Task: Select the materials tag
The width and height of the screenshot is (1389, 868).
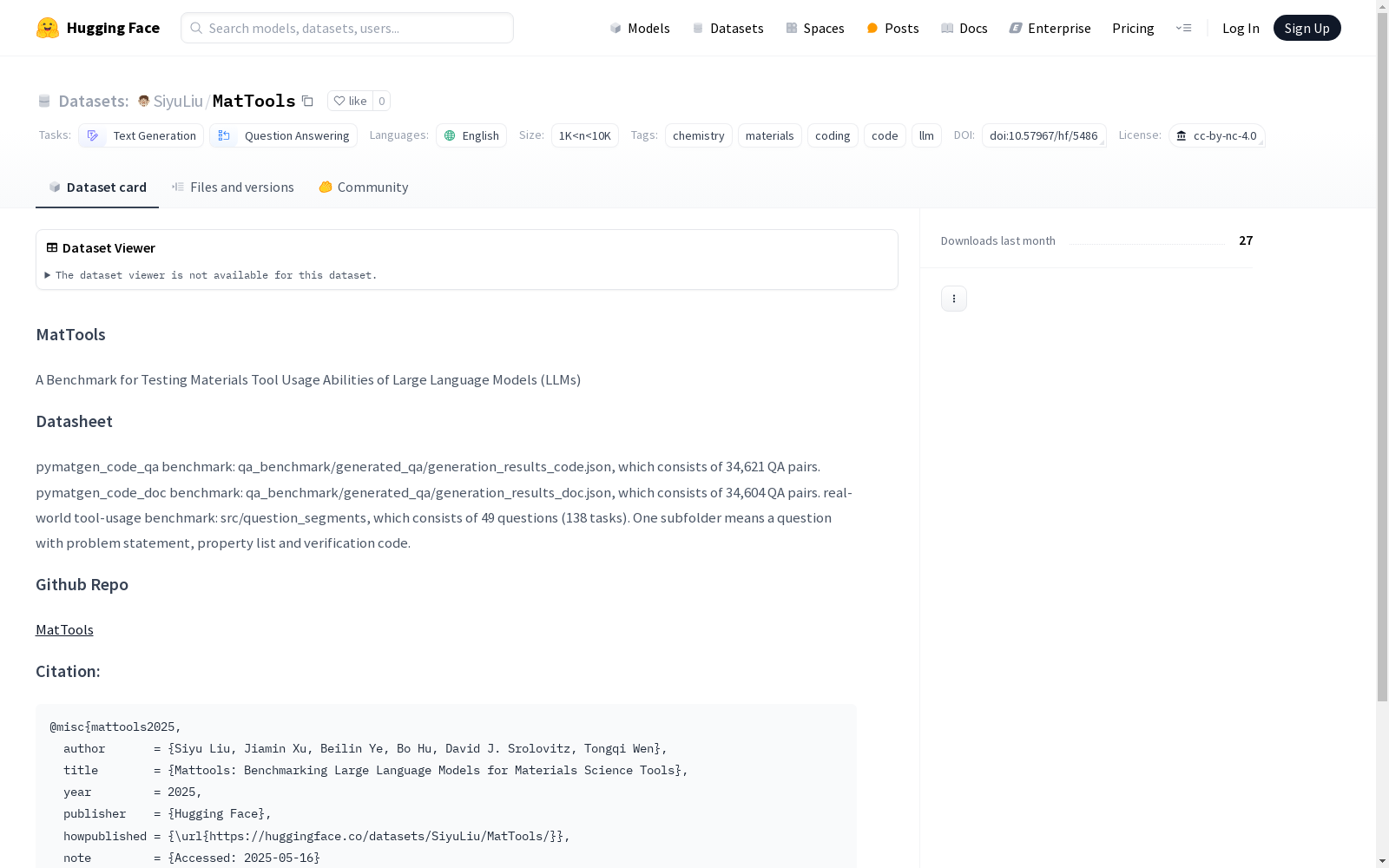Action: click(x=770, y=135)
